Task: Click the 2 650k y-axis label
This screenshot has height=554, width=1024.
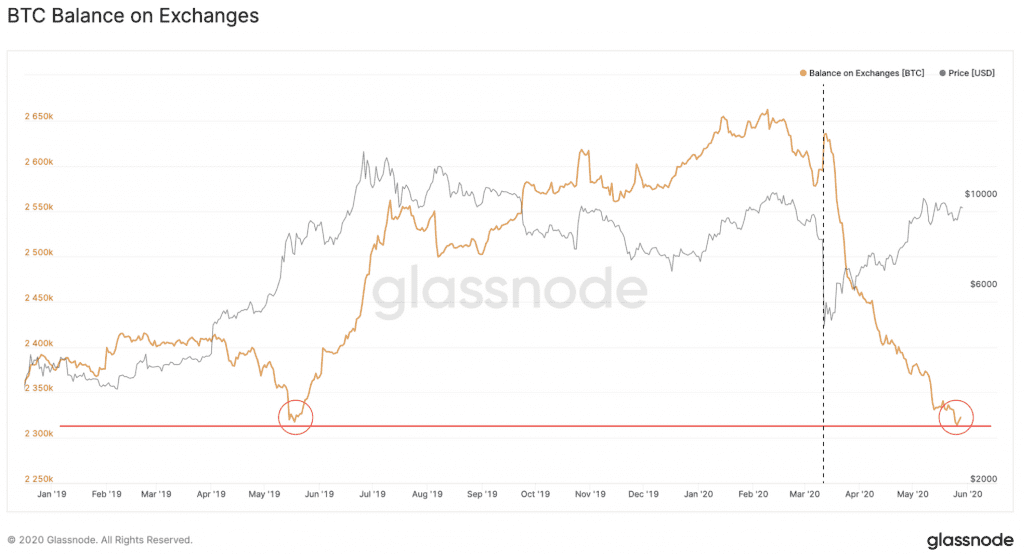Action: coord(38,117)
